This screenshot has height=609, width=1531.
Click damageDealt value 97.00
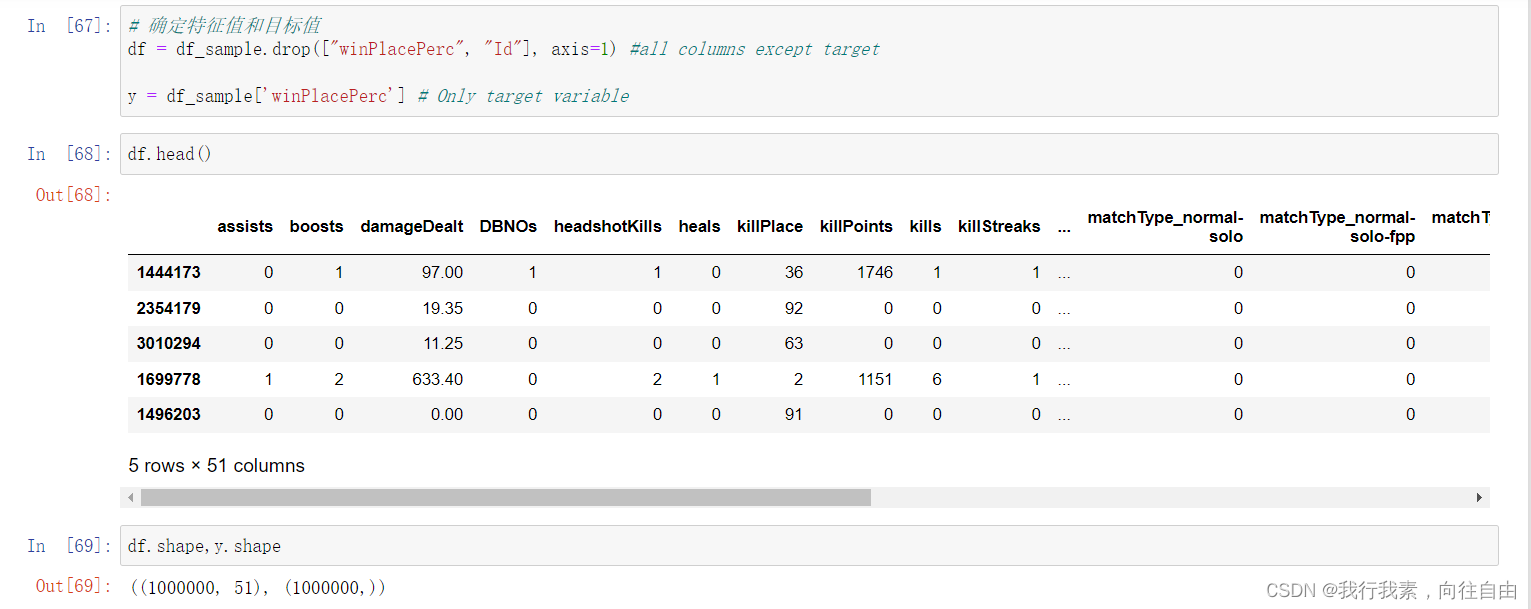coord(443,272)
